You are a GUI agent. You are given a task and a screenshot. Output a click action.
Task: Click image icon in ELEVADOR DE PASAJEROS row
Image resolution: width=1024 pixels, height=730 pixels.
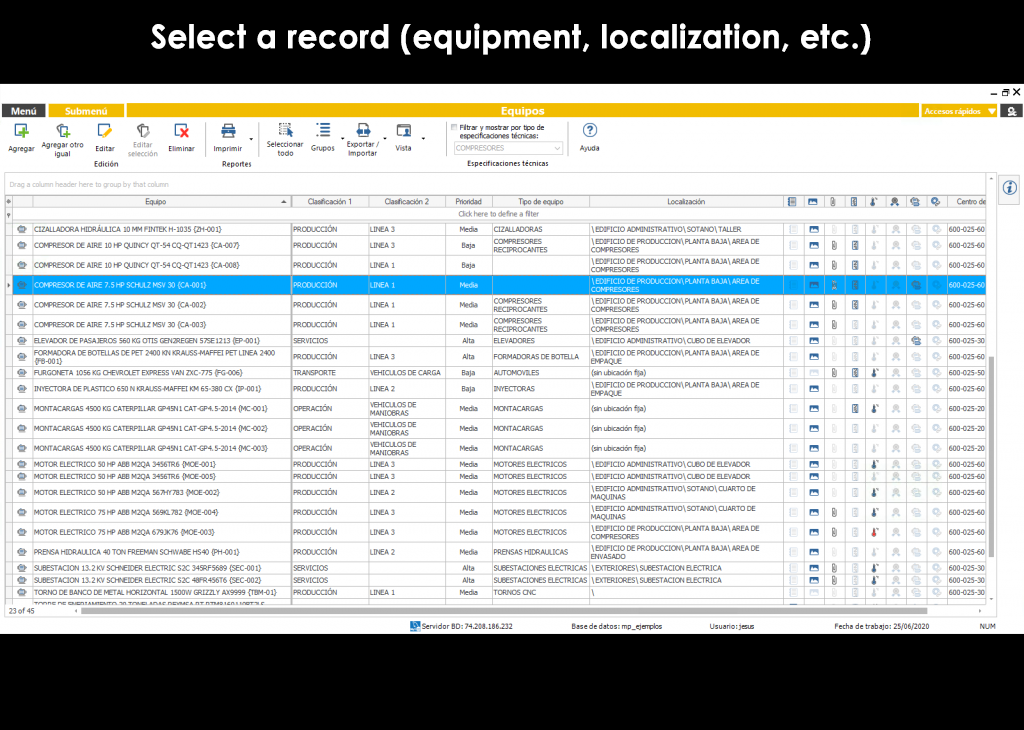tap(814, 341)
